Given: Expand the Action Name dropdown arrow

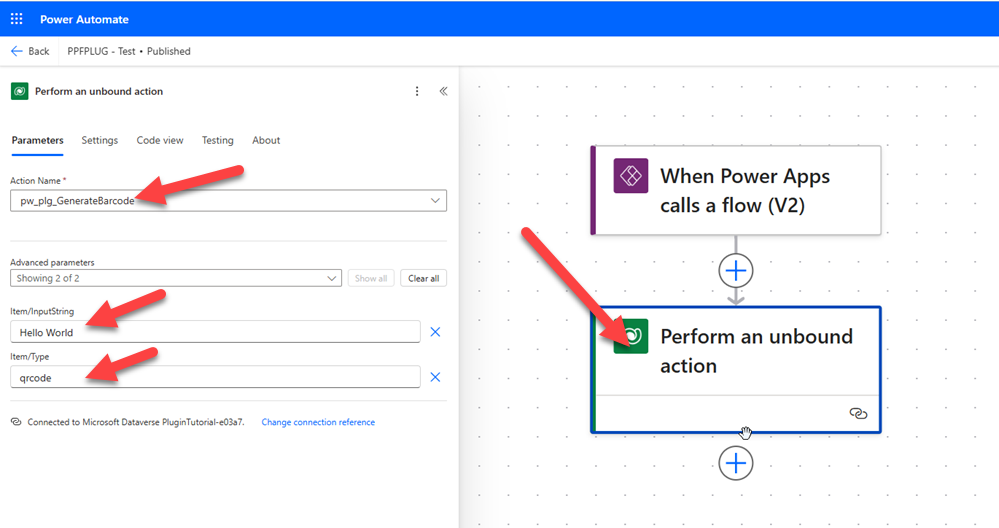Looking at the screenshot, I should coord(435,201).
